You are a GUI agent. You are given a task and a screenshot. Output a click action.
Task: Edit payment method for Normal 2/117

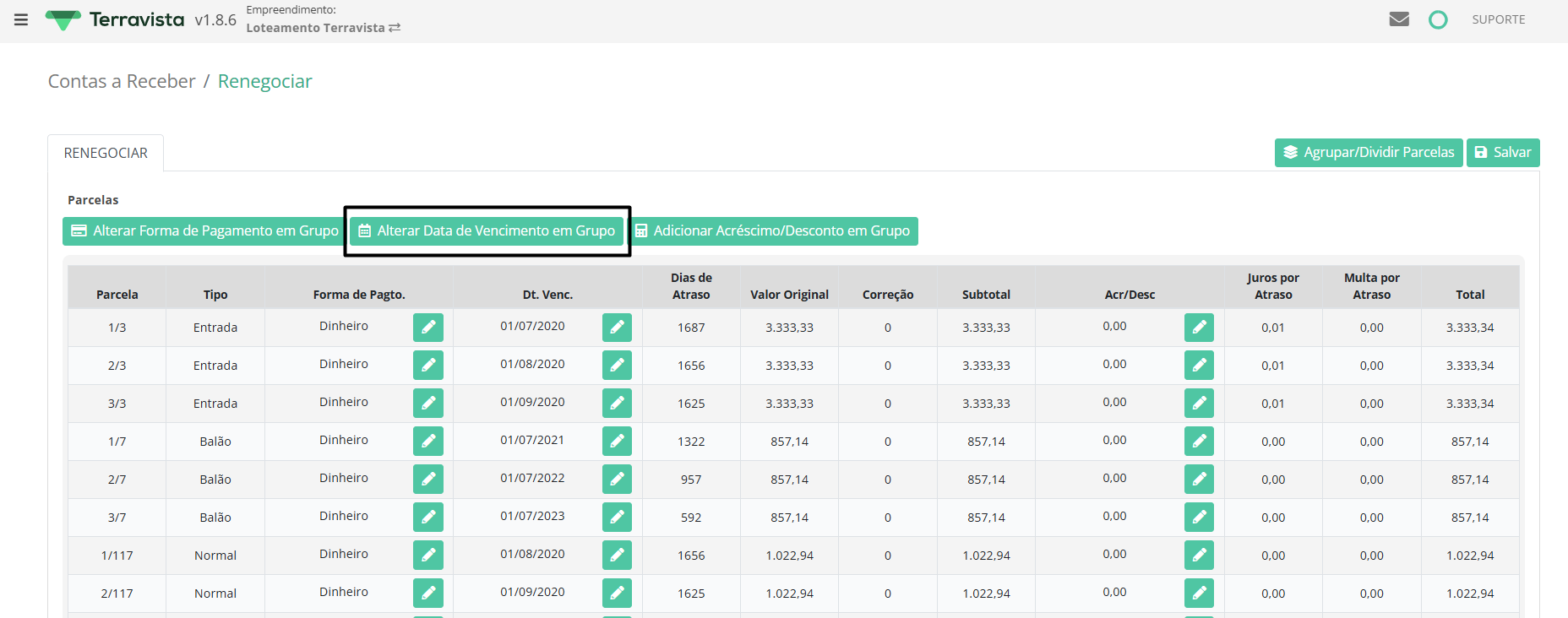pos(428,594)
